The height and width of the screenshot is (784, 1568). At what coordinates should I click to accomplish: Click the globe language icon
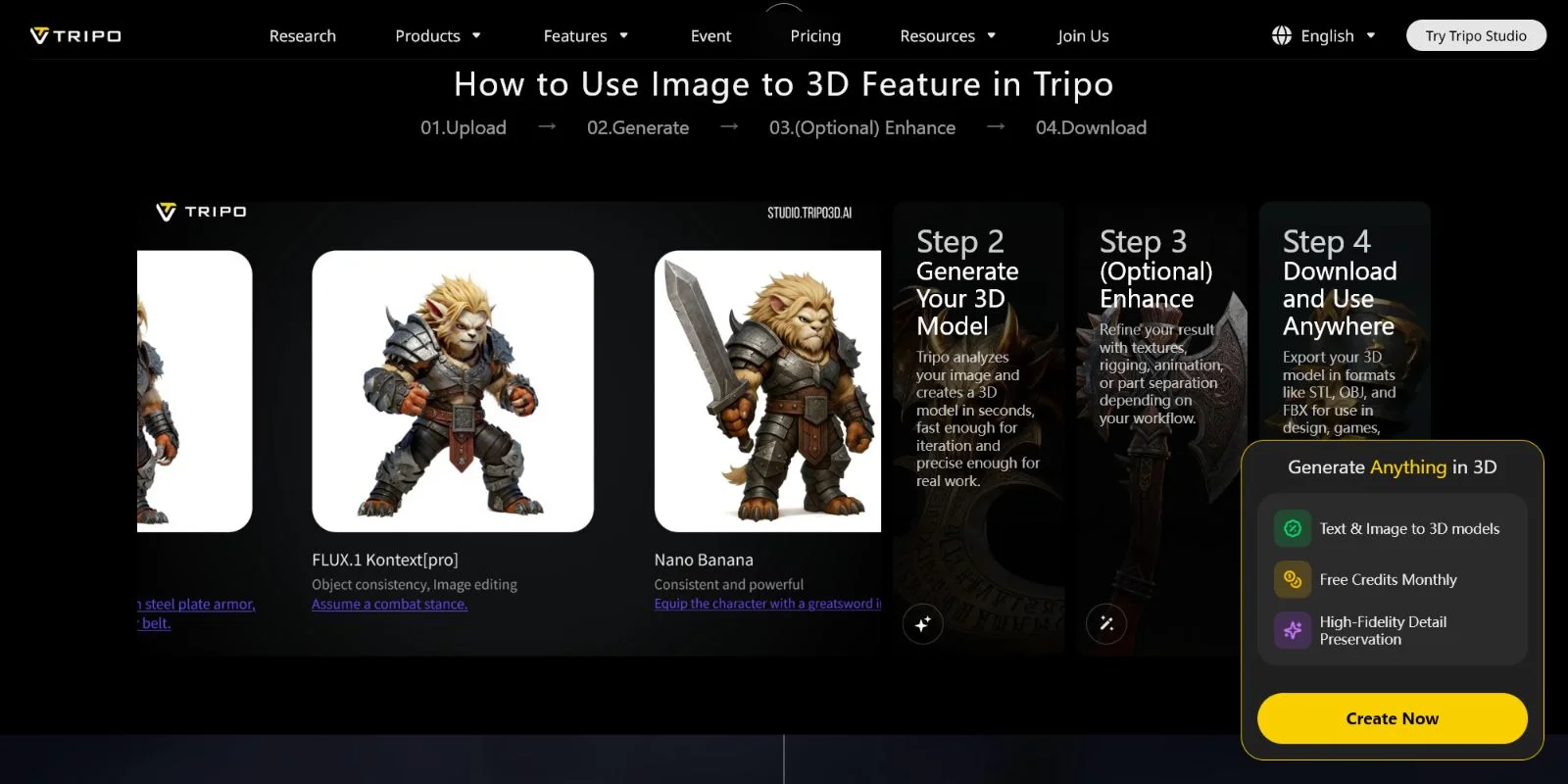(1282, 35)
